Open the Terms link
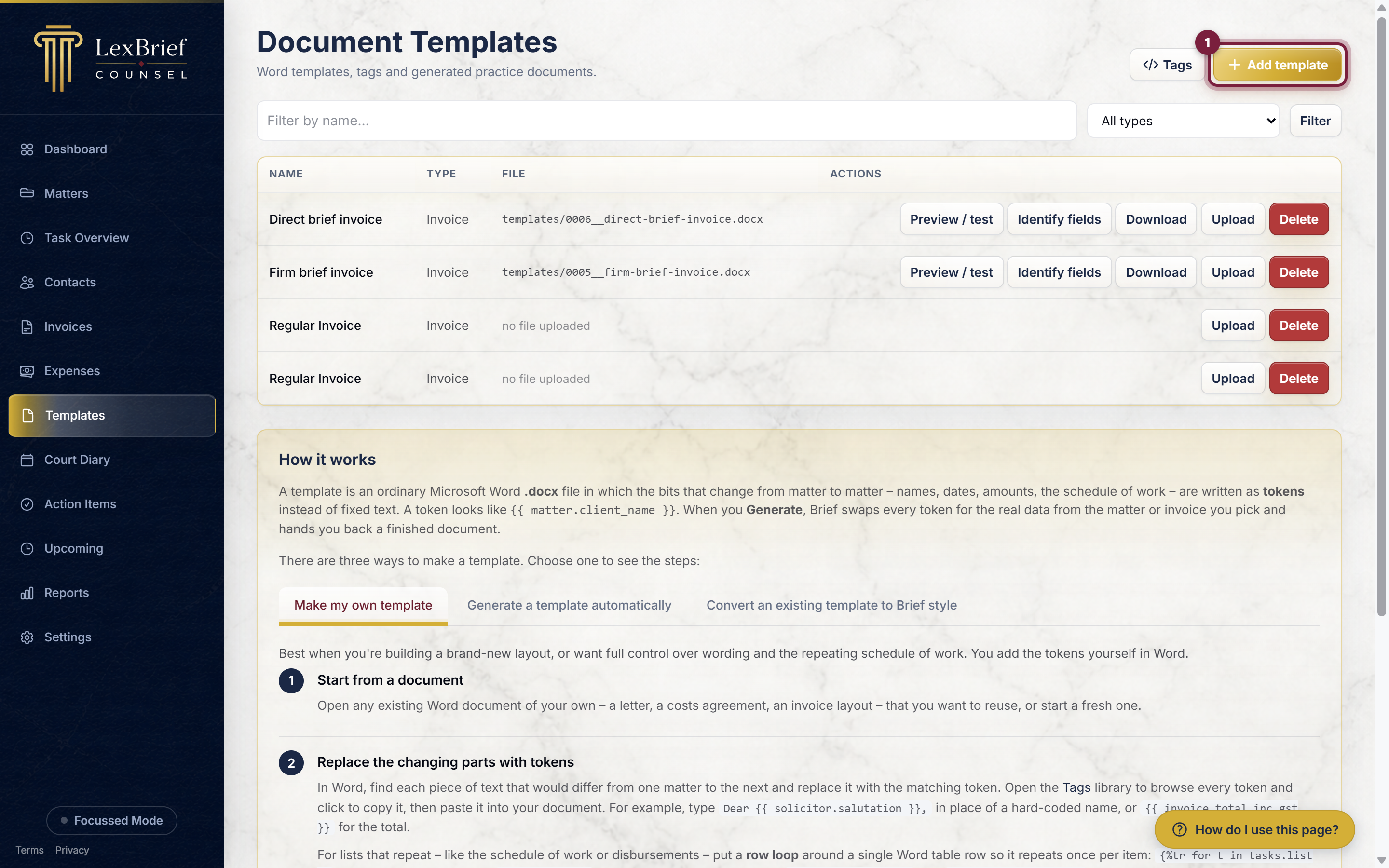The width and height of the screenshot is (1389, 868). 29,850
